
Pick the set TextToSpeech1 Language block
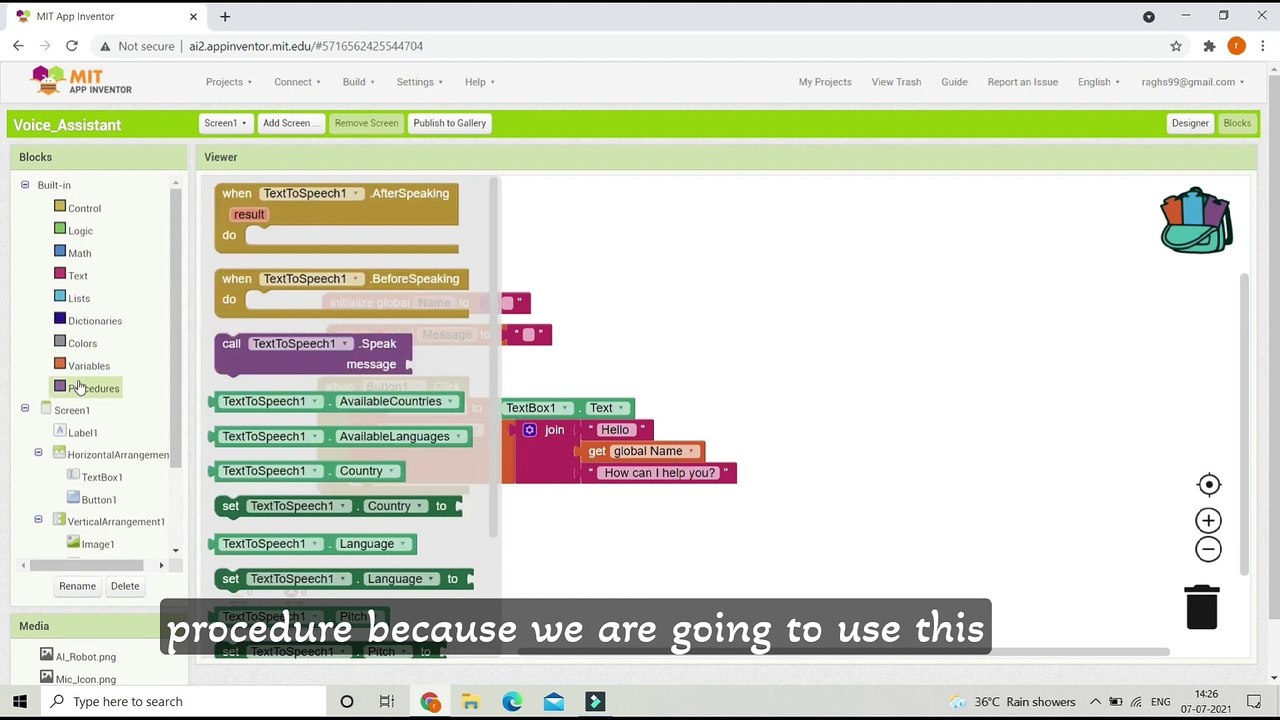coord(342,579)
